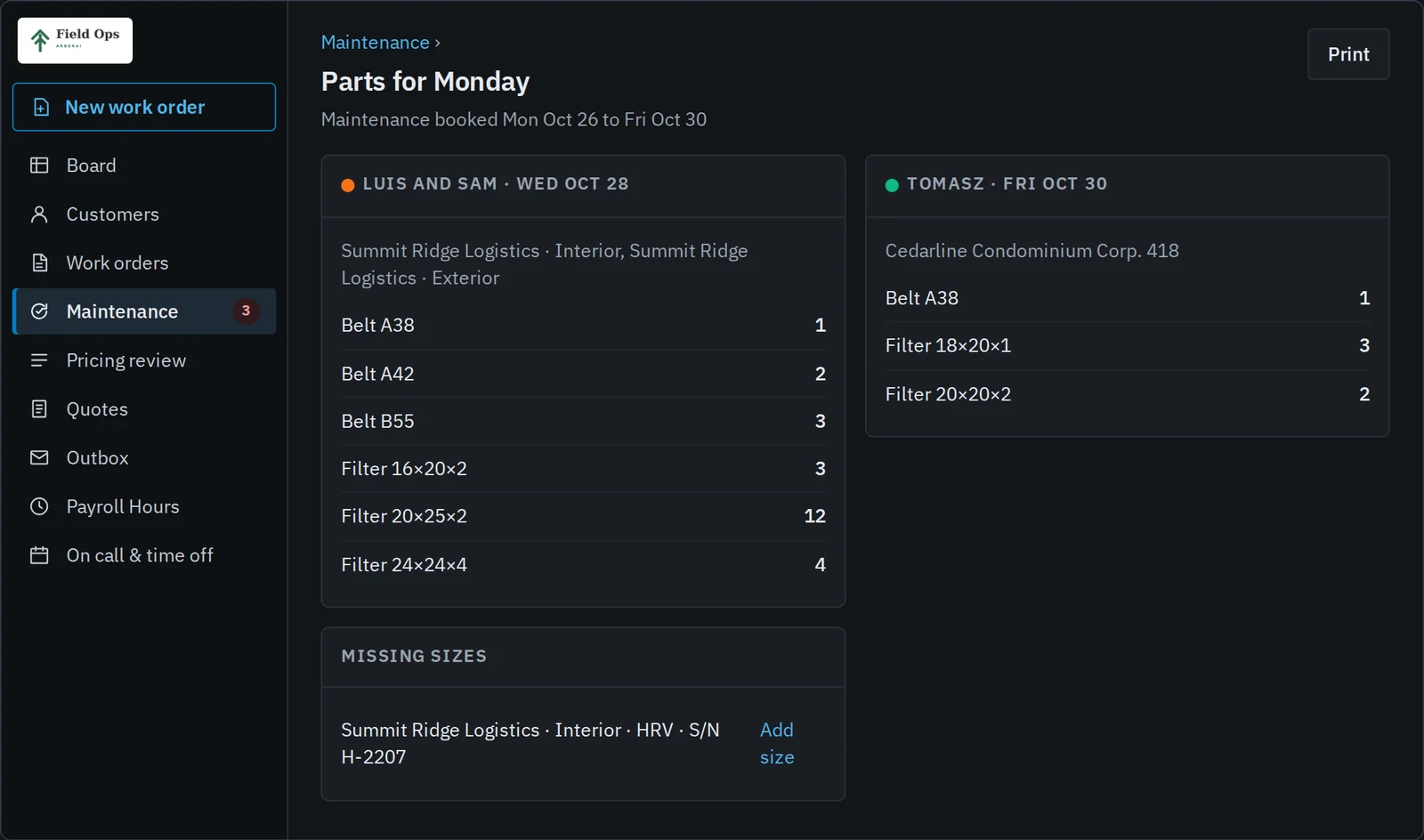Click Filter 20×20×2 row
Image resolution: width=1424 pixels, height=840 pixels.
[1127, 394]
